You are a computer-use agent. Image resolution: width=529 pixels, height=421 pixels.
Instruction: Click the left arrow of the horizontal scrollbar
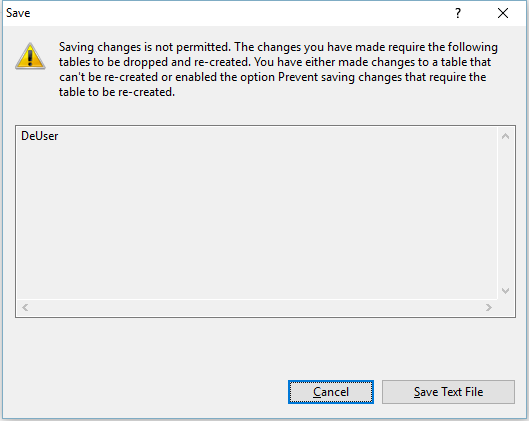tap(25, 307)
